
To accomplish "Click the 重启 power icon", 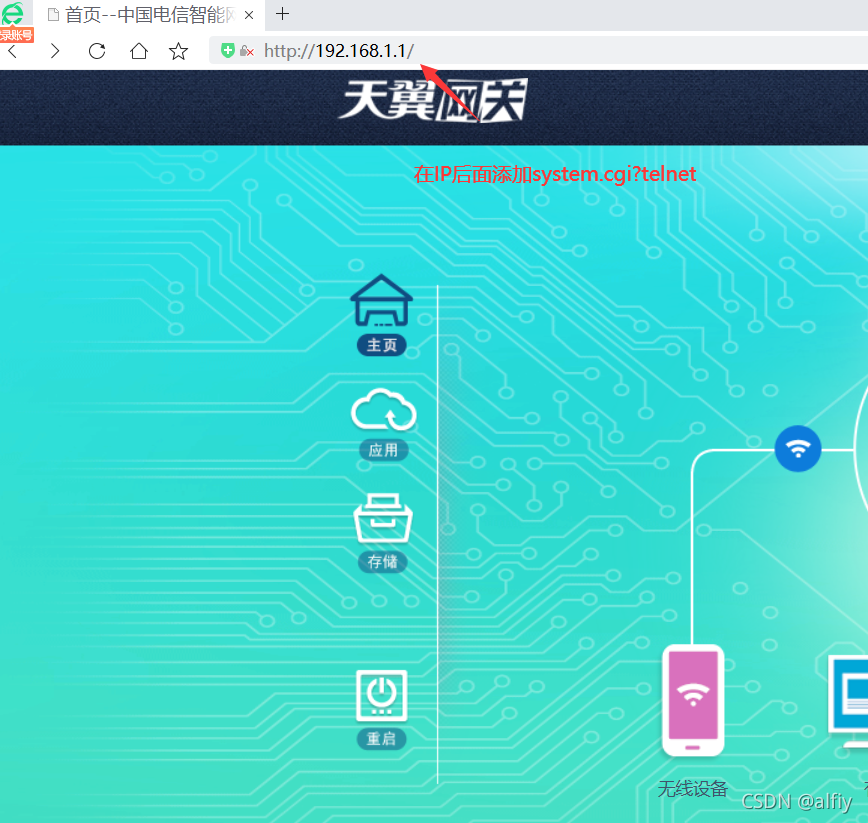I will click(x=381, y=696).
